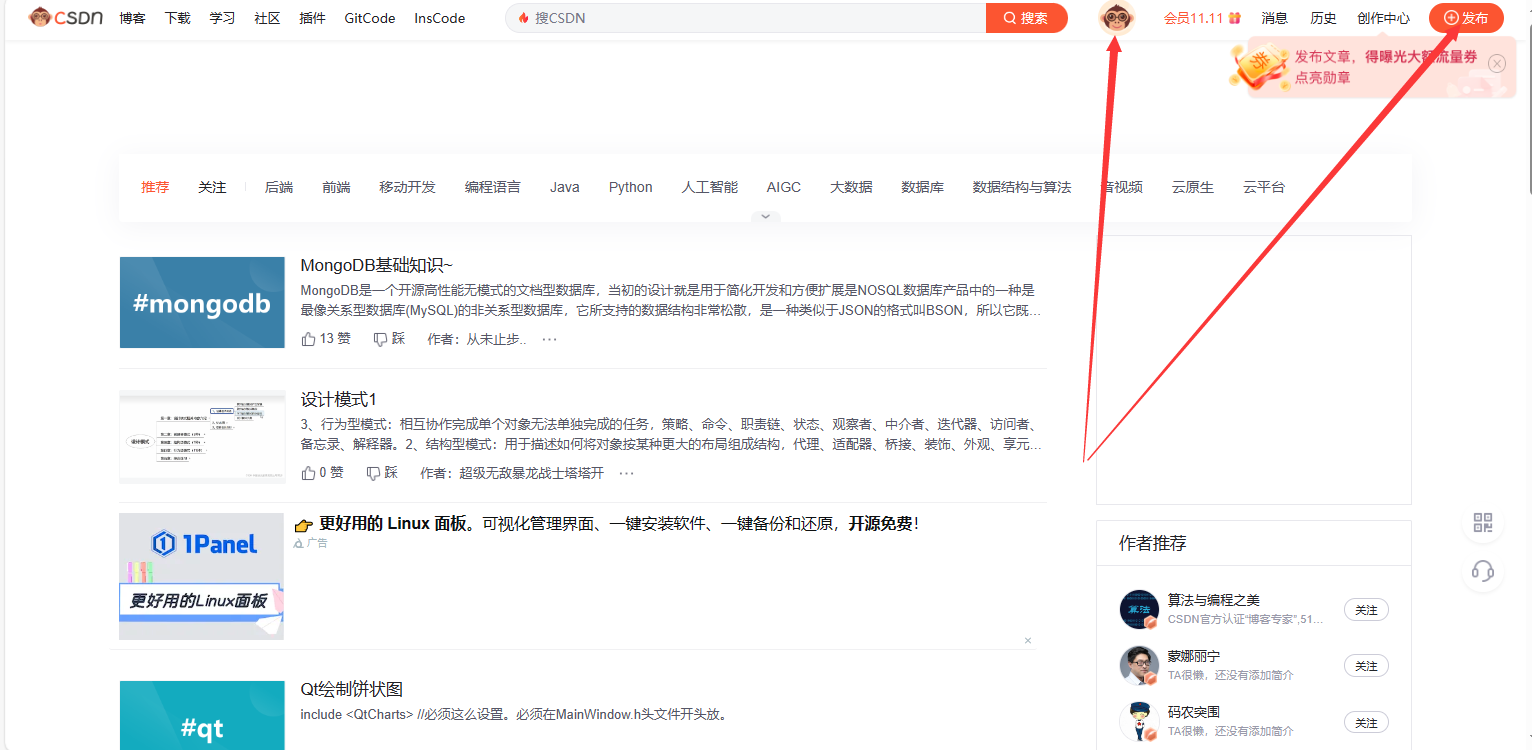Follow author 算法与编程之美
The width and height of the screenshot is (1532, 750).
click(1366, 610)
